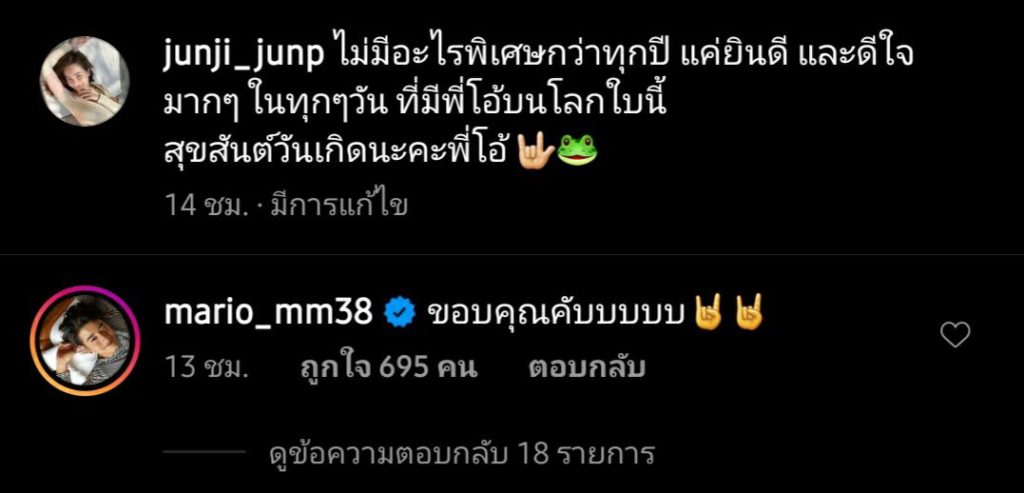Open junji_junp's profile picture
Screen dimensions: 1024x493
click(85, 82)
